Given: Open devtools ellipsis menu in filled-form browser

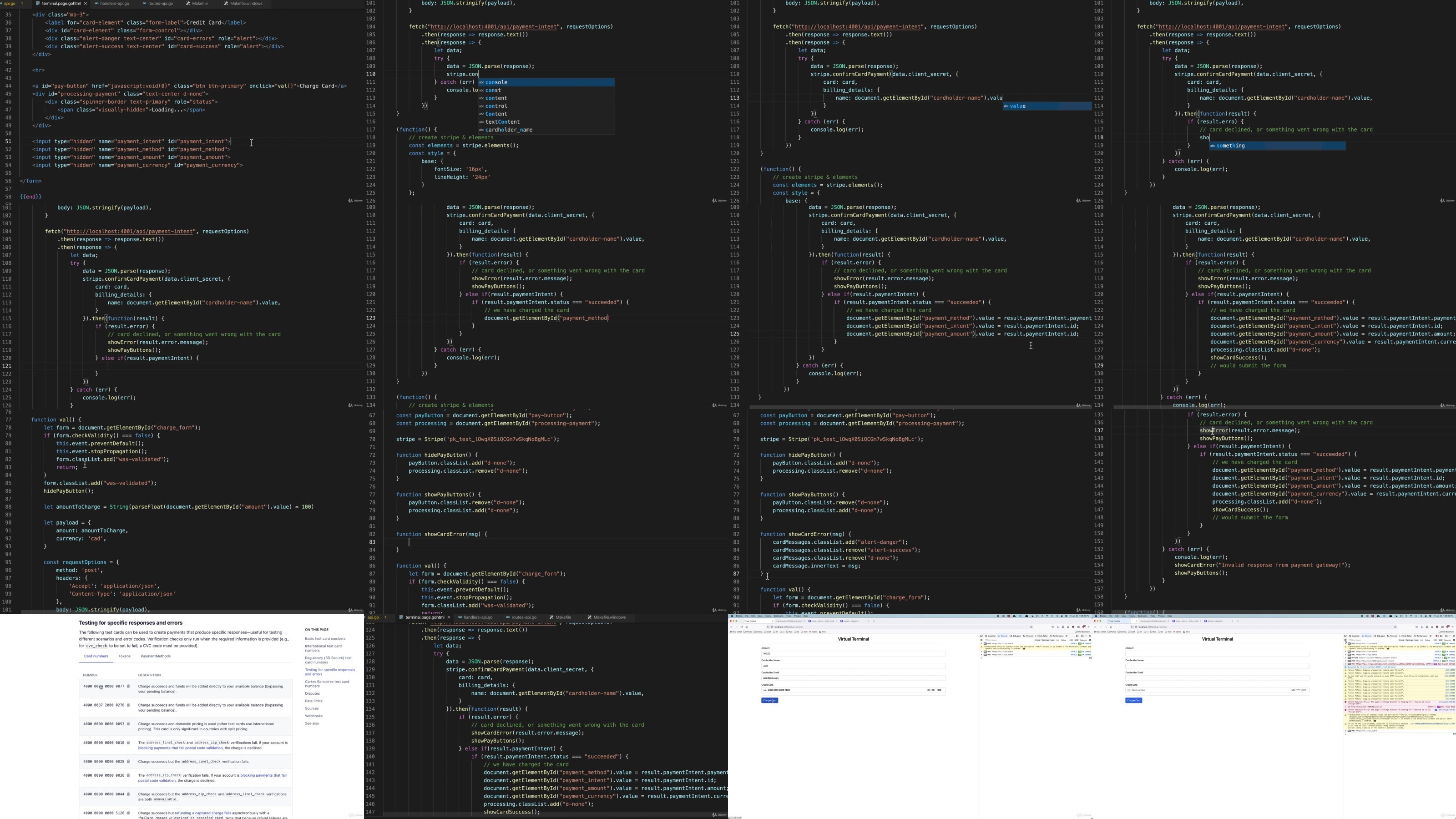Looking at the screenshot, I should pos(1086,636).
